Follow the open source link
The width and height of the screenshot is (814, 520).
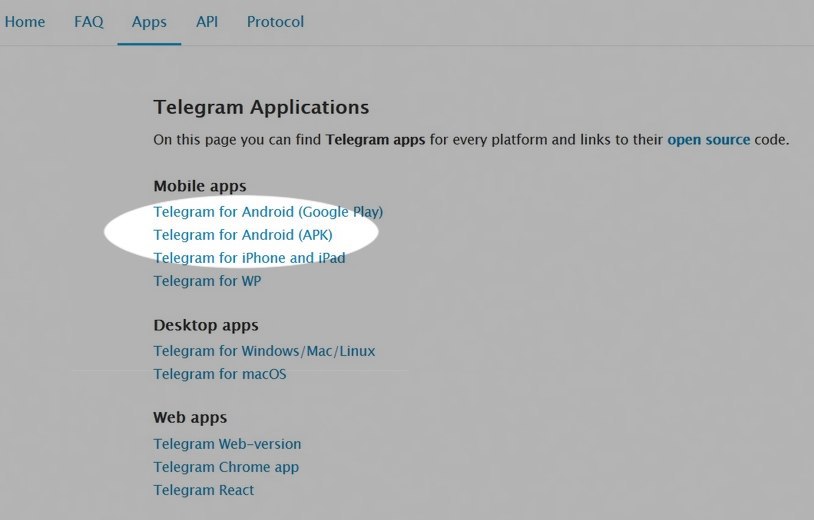click(708, 140)
